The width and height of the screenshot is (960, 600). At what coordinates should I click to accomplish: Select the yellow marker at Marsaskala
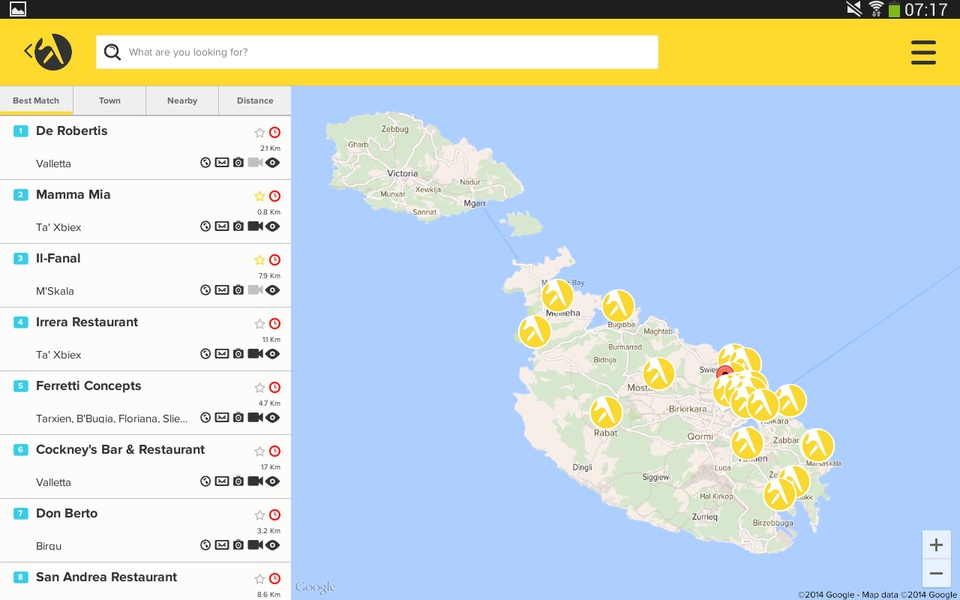coord(817,445)
